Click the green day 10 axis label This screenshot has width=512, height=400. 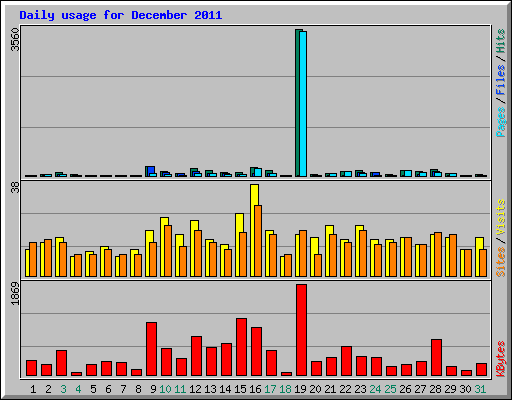pyautogui.click(x=165, y=389)
